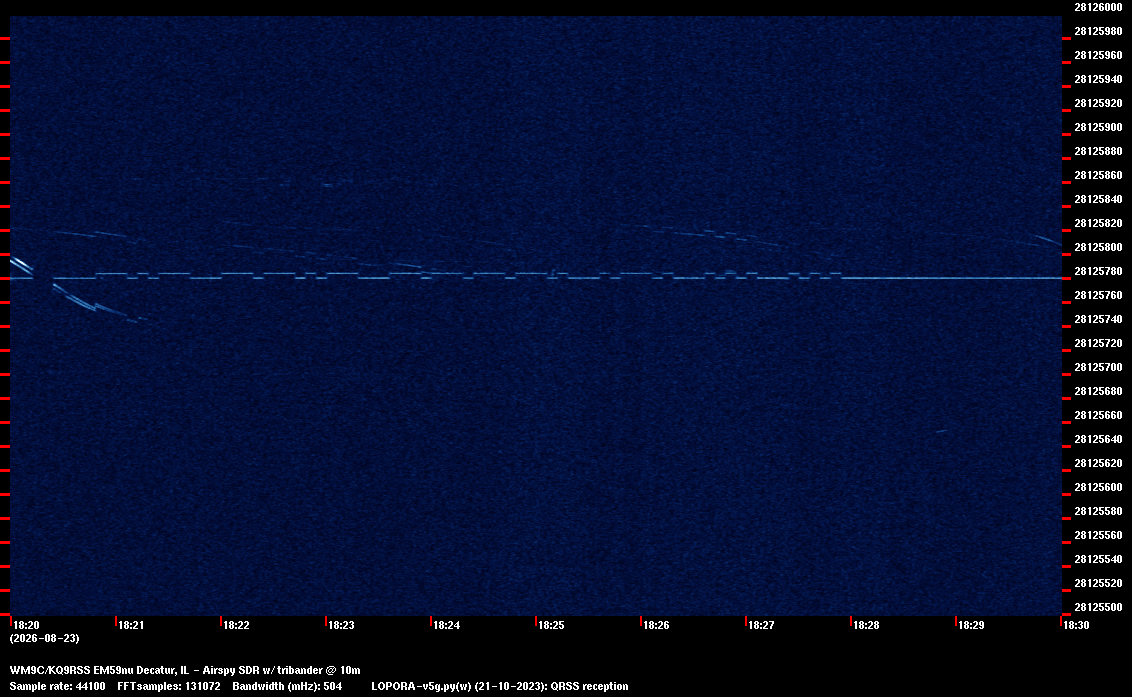Click frequency label 28125520
1132x697 pixels.
click(1098, 583)
